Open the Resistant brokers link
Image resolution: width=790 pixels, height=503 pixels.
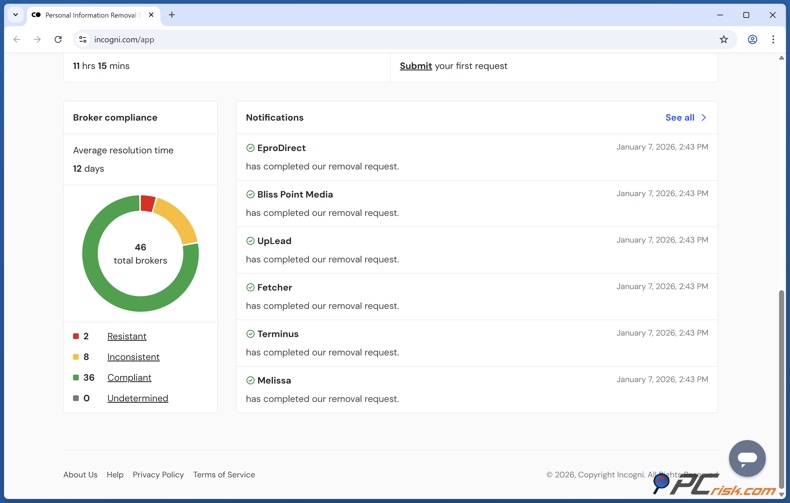(126, 337)
